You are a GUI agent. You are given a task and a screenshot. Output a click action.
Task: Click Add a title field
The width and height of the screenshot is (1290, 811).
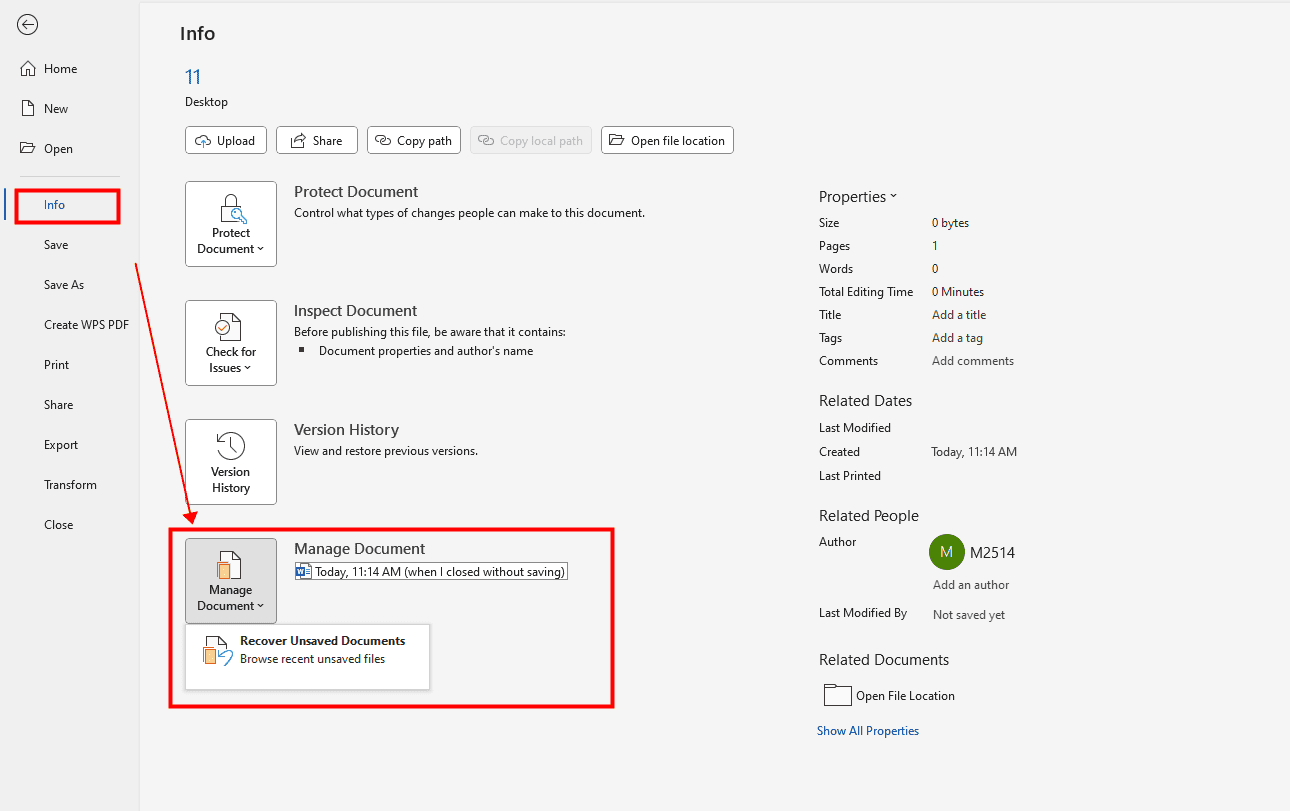pos(959,315)
